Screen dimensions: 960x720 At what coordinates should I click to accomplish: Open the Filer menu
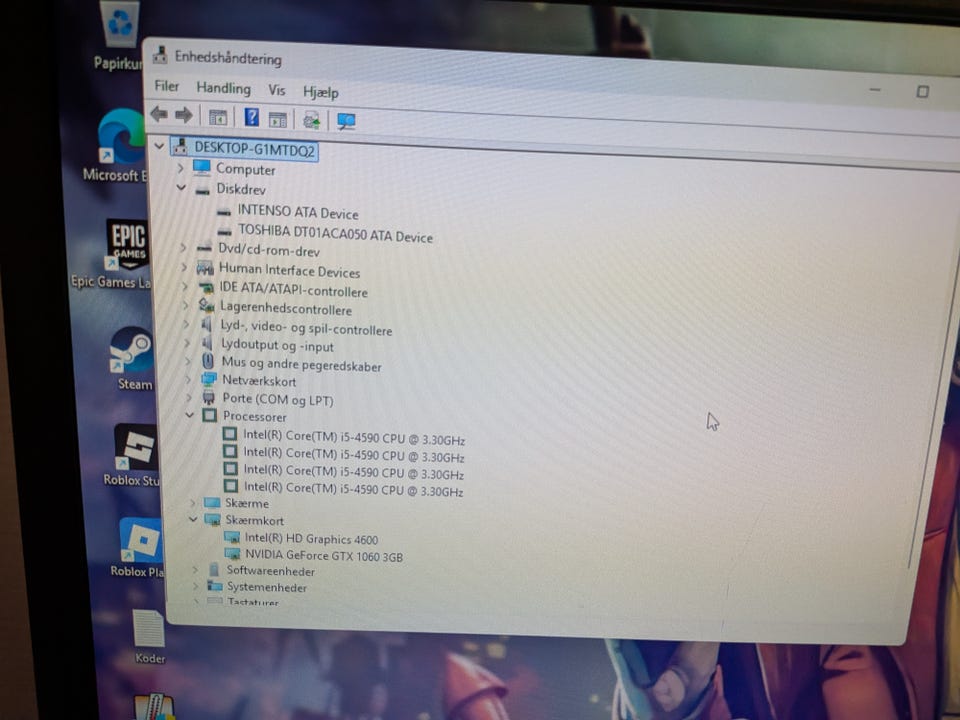pyautogui.click(x=167, y=86)
